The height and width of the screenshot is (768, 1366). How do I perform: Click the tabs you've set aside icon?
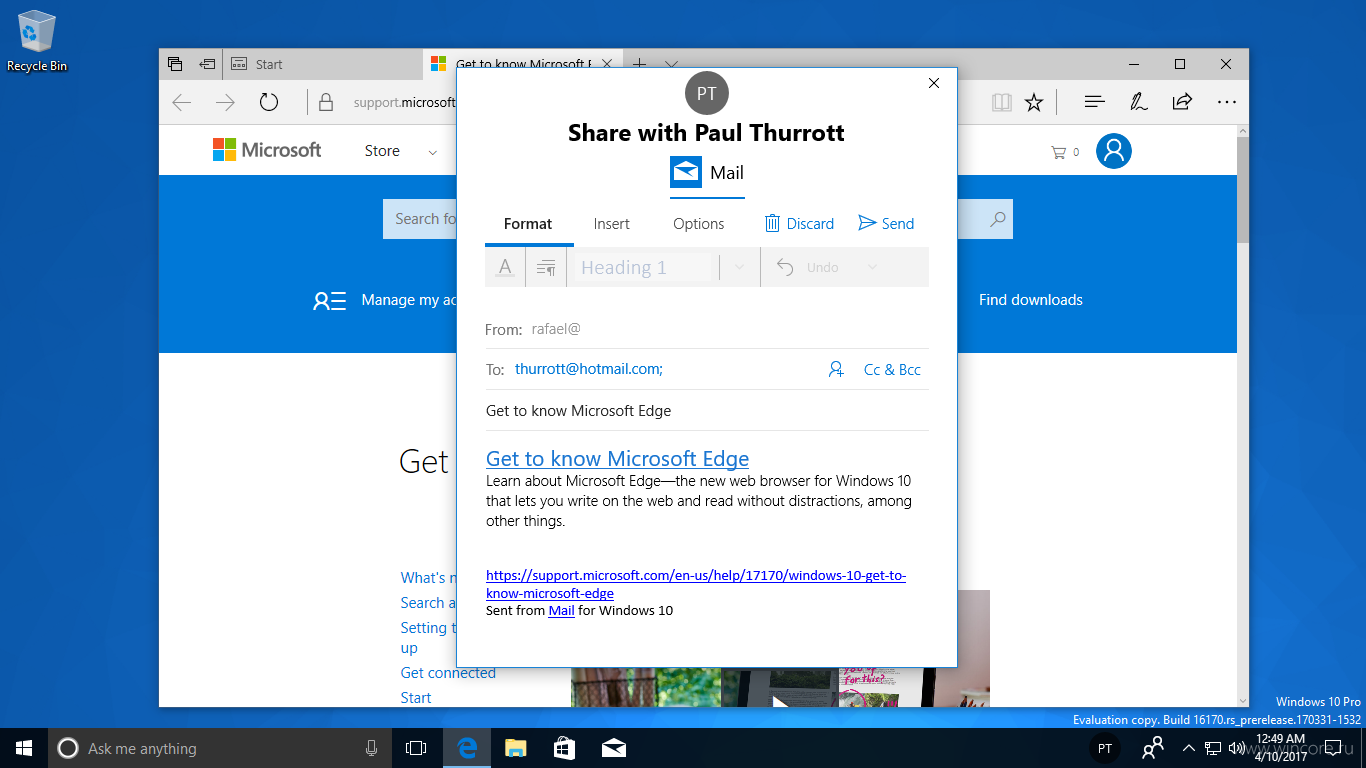click(x=175, y=64)
